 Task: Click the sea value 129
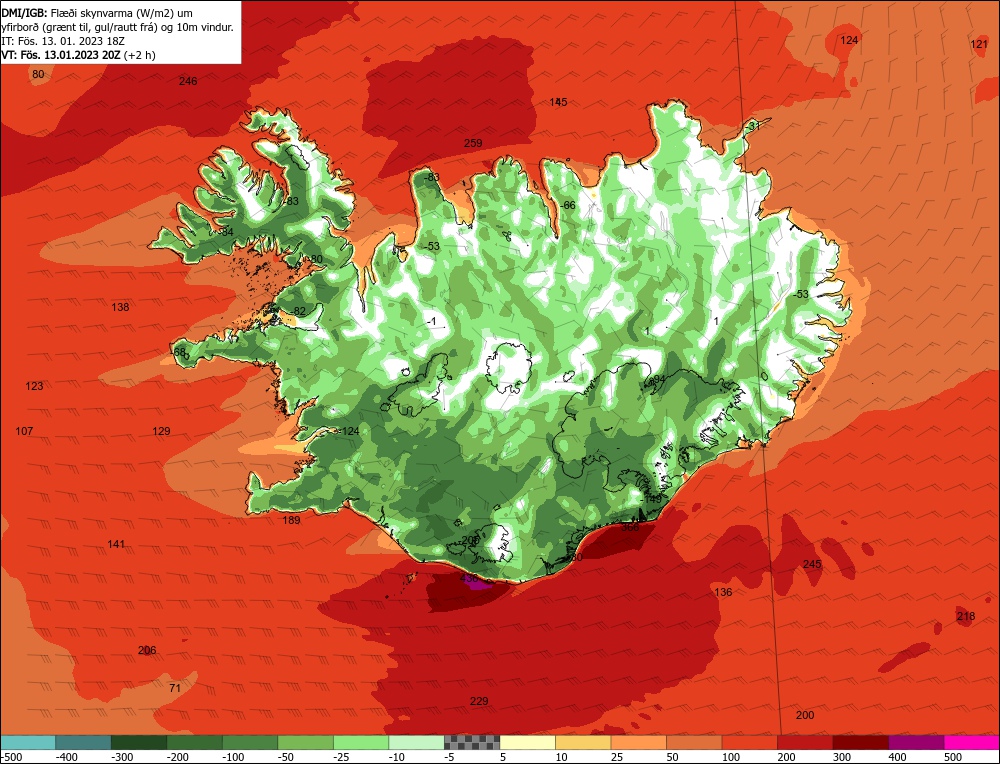point(161,431)
